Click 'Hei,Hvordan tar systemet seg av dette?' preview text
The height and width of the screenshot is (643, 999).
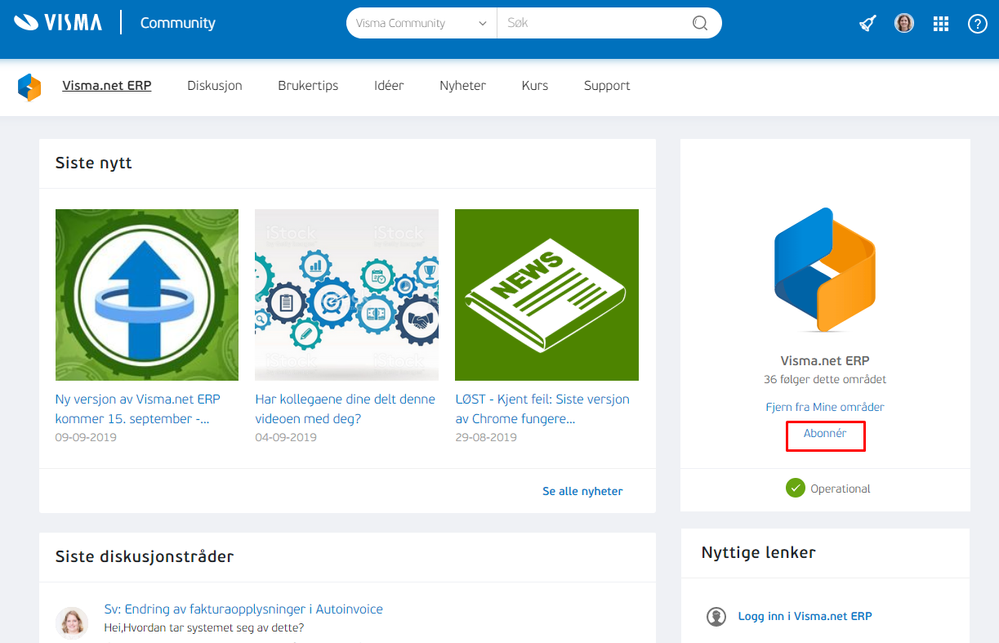204,628
